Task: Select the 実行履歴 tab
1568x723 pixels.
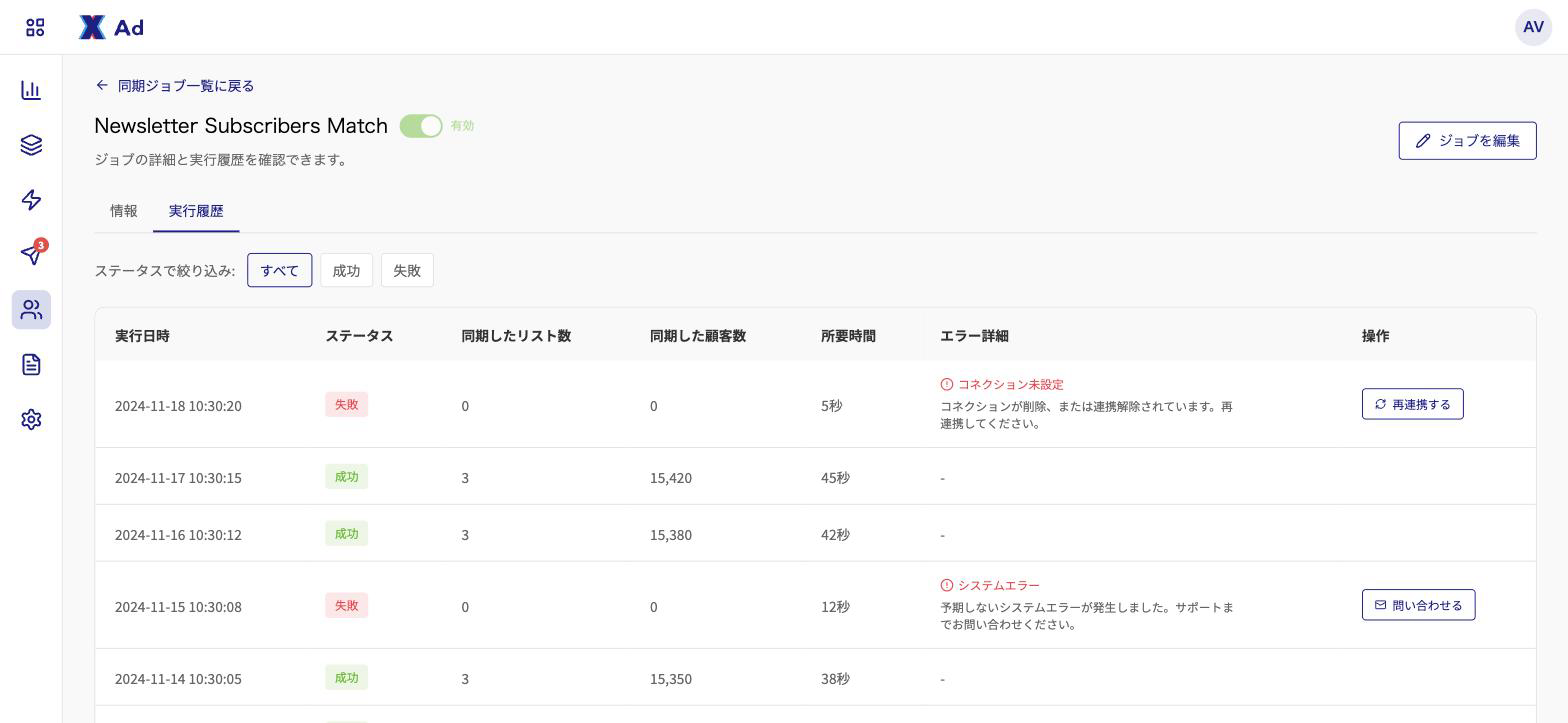Action: [x=196, y=211]
